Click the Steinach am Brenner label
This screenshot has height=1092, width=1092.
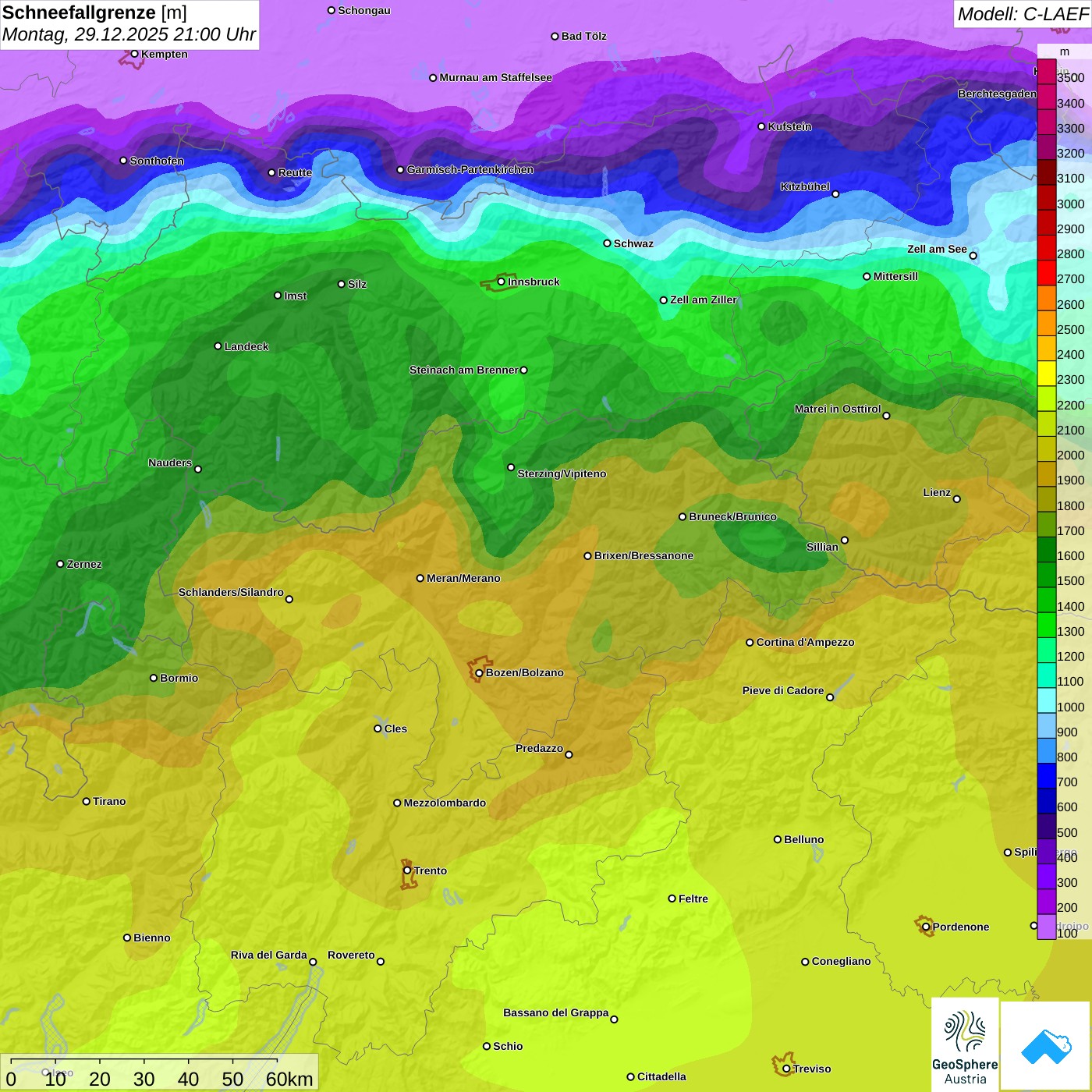tap(463, 370)
